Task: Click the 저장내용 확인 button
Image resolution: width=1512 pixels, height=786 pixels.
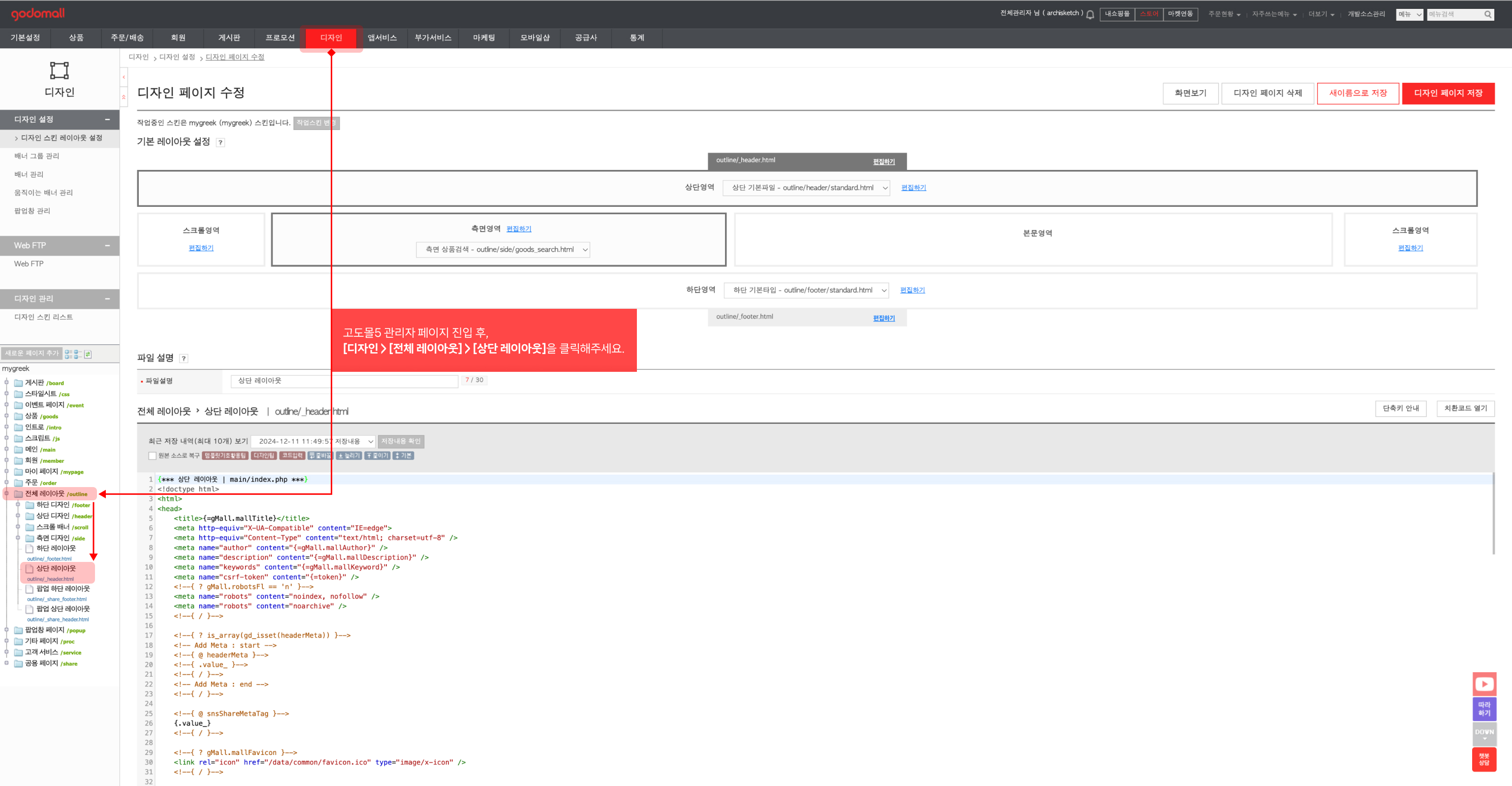Action: 401,441
